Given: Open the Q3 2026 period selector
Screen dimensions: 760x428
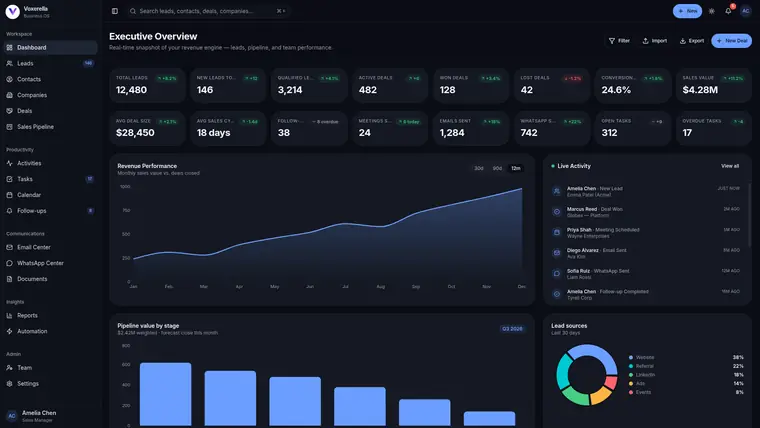Looking at the screenshot, I should coord(512,329).
